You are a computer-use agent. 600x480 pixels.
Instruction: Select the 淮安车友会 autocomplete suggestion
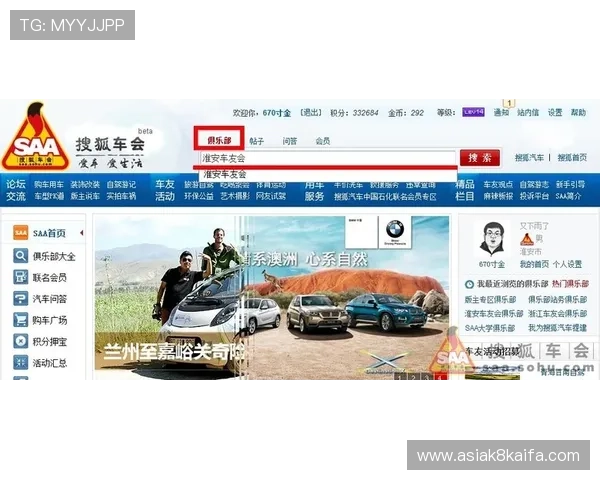[328, 175]
